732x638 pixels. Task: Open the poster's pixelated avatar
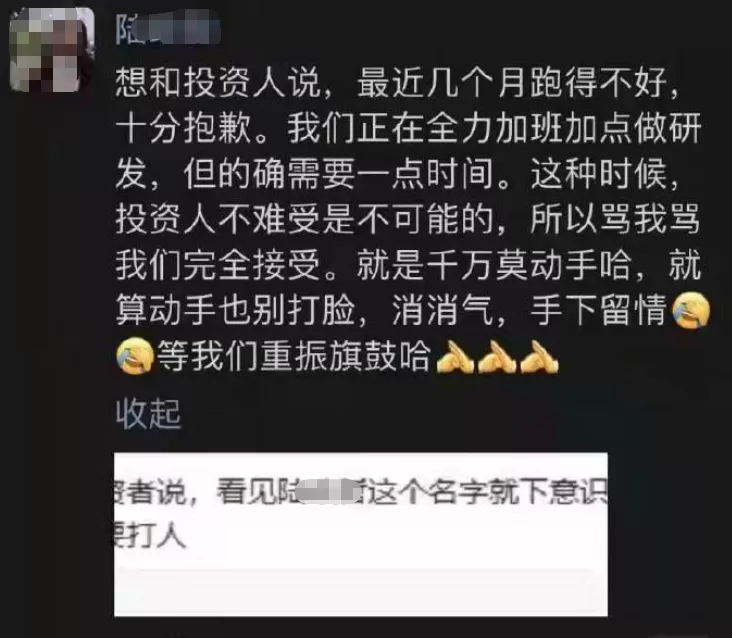(52, 49)
